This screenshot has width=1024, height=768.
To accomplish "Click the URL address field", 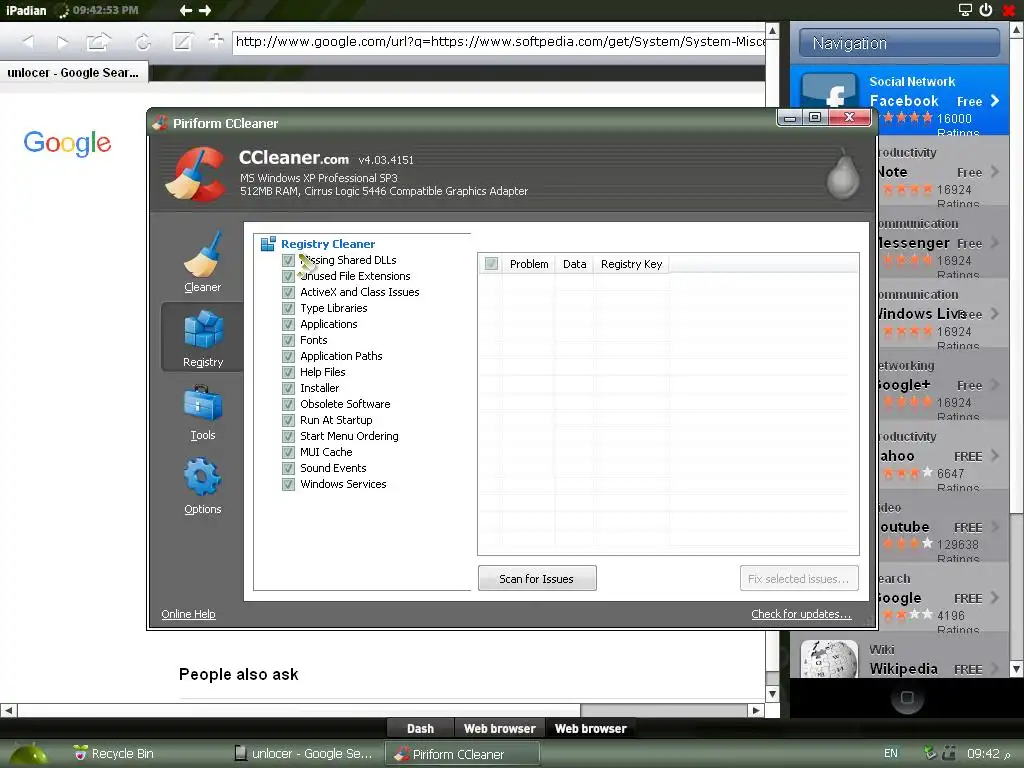I will (499, 42).
